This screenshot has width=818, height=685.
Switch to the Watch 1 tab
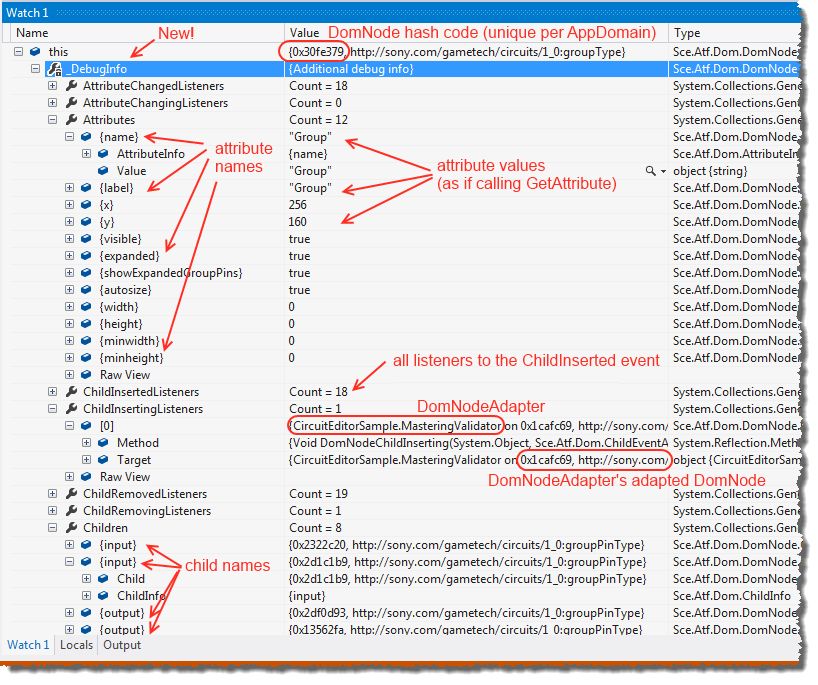pos(28,645)
